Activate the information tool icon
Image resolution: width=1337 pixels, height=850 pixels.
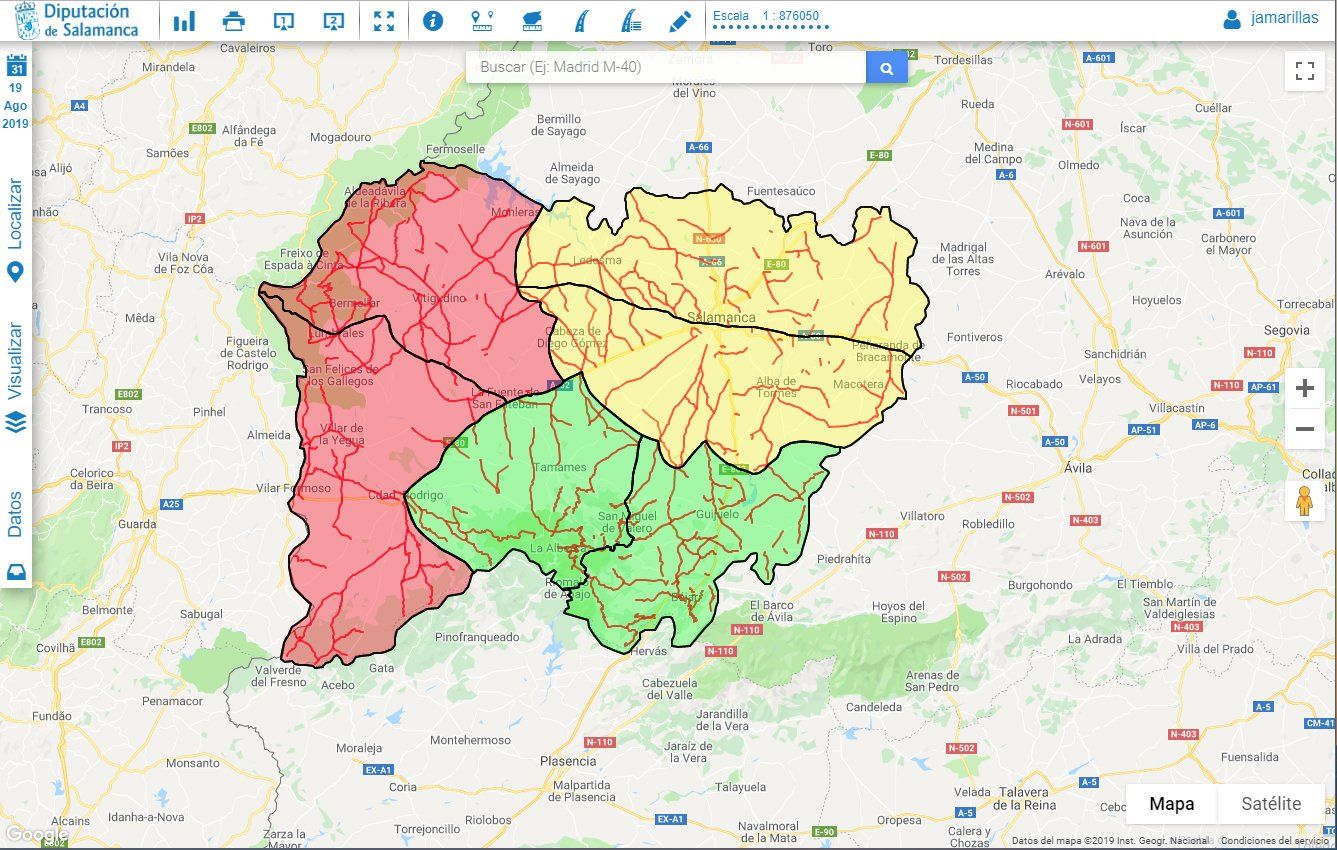433,21
